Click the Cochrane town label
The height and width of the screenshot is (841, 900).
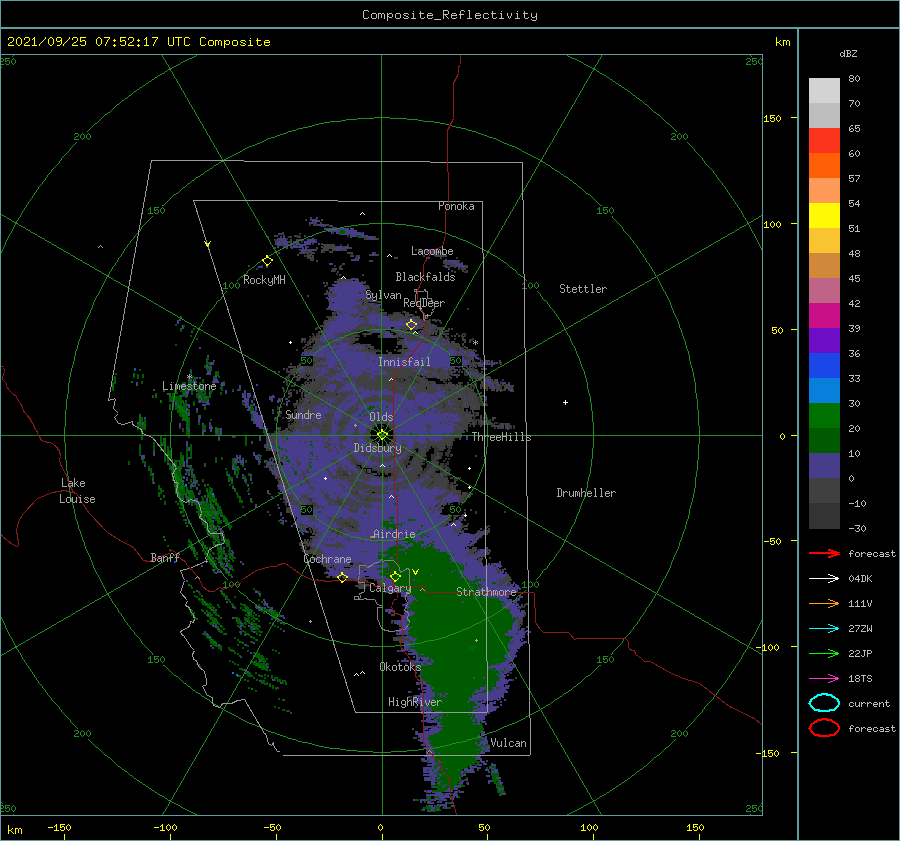(327, 559)
